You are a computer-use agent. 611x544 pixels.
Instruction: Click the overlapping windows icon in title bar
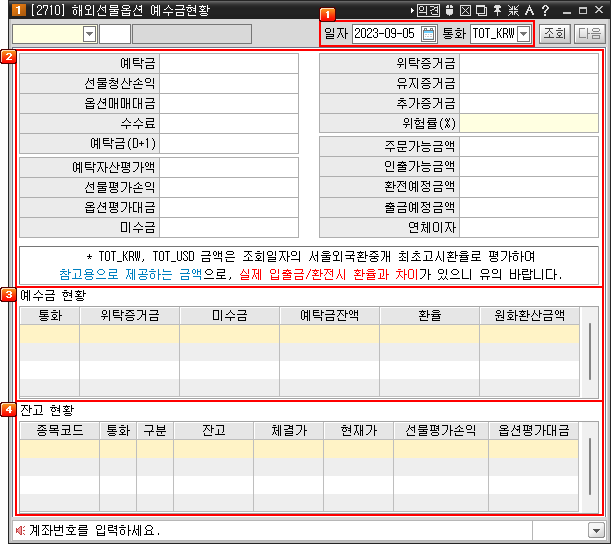pos(481,10)
